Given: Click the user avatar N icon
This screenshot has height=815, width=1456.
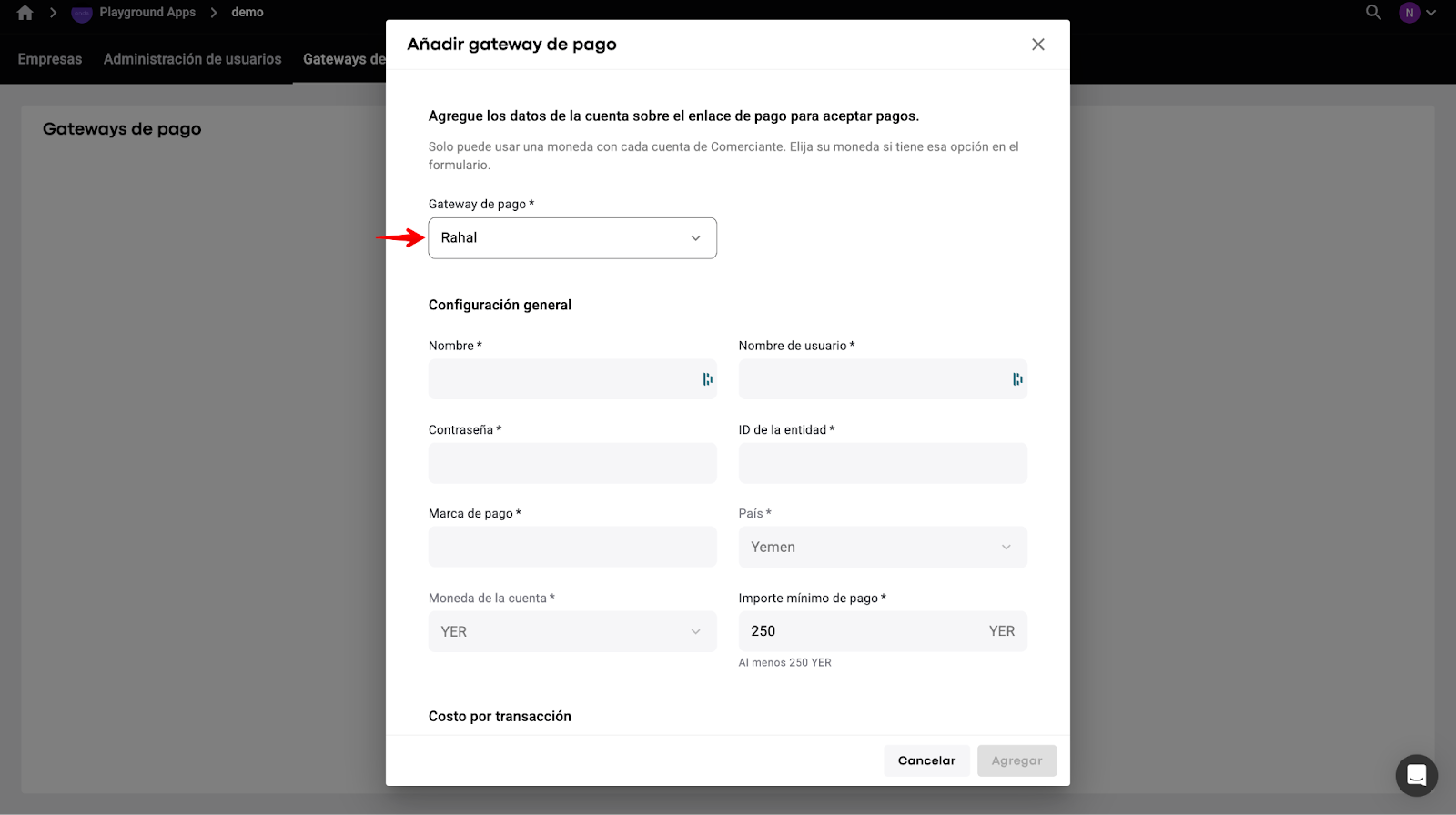Looking at the screenshot, I should (1410, 13).
